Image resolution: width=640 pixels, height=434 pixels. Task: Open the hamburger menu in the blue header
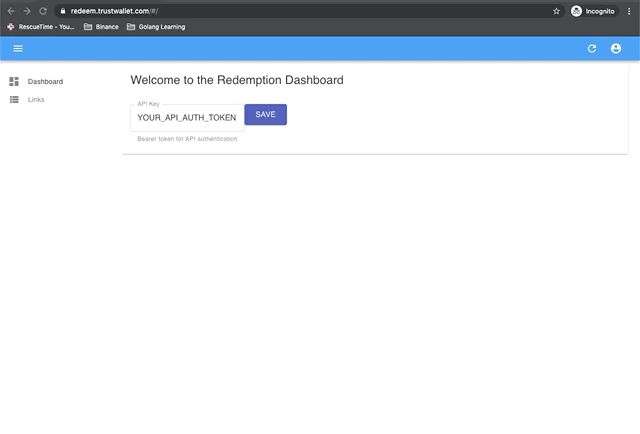[18, 49]
